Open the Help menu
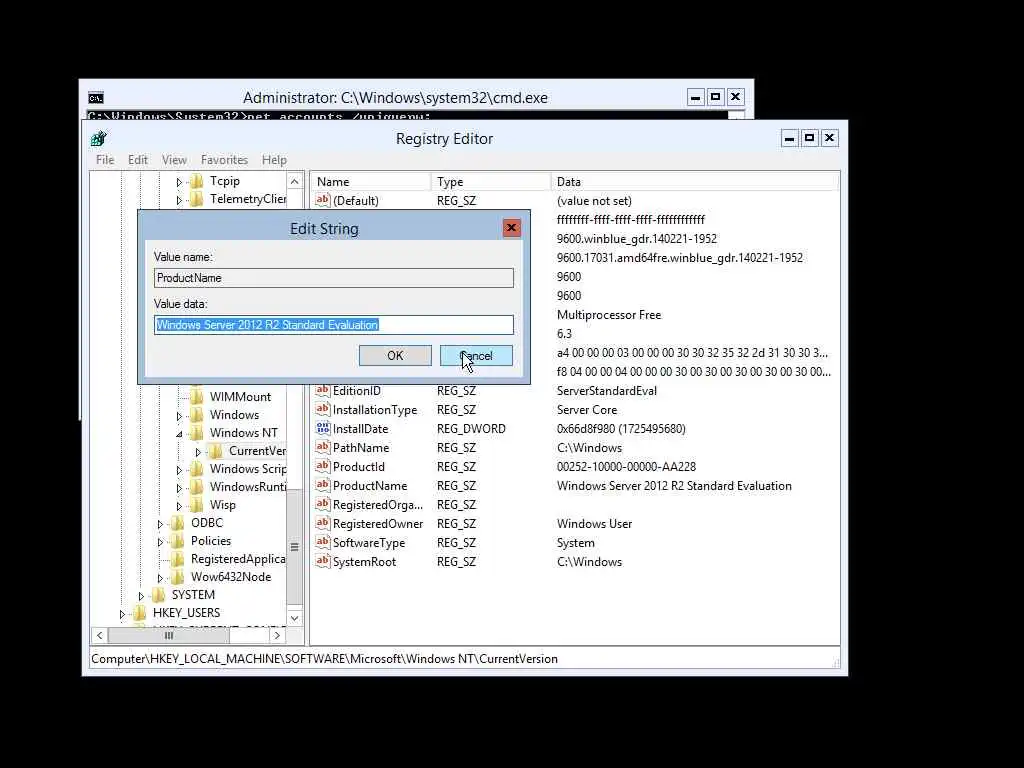Screen dimensions: 1024x768 pos(274,159)
